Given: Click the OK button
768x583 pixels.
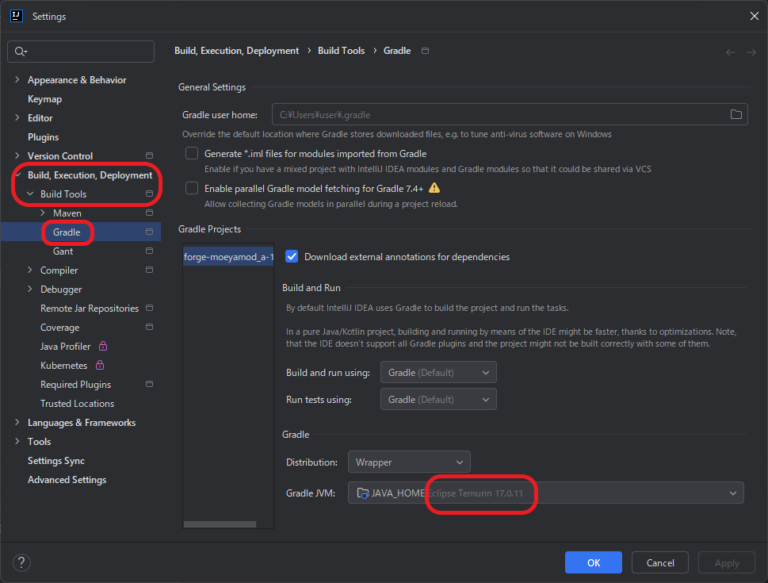Looking at the screenshot, I should pos(593,563).
